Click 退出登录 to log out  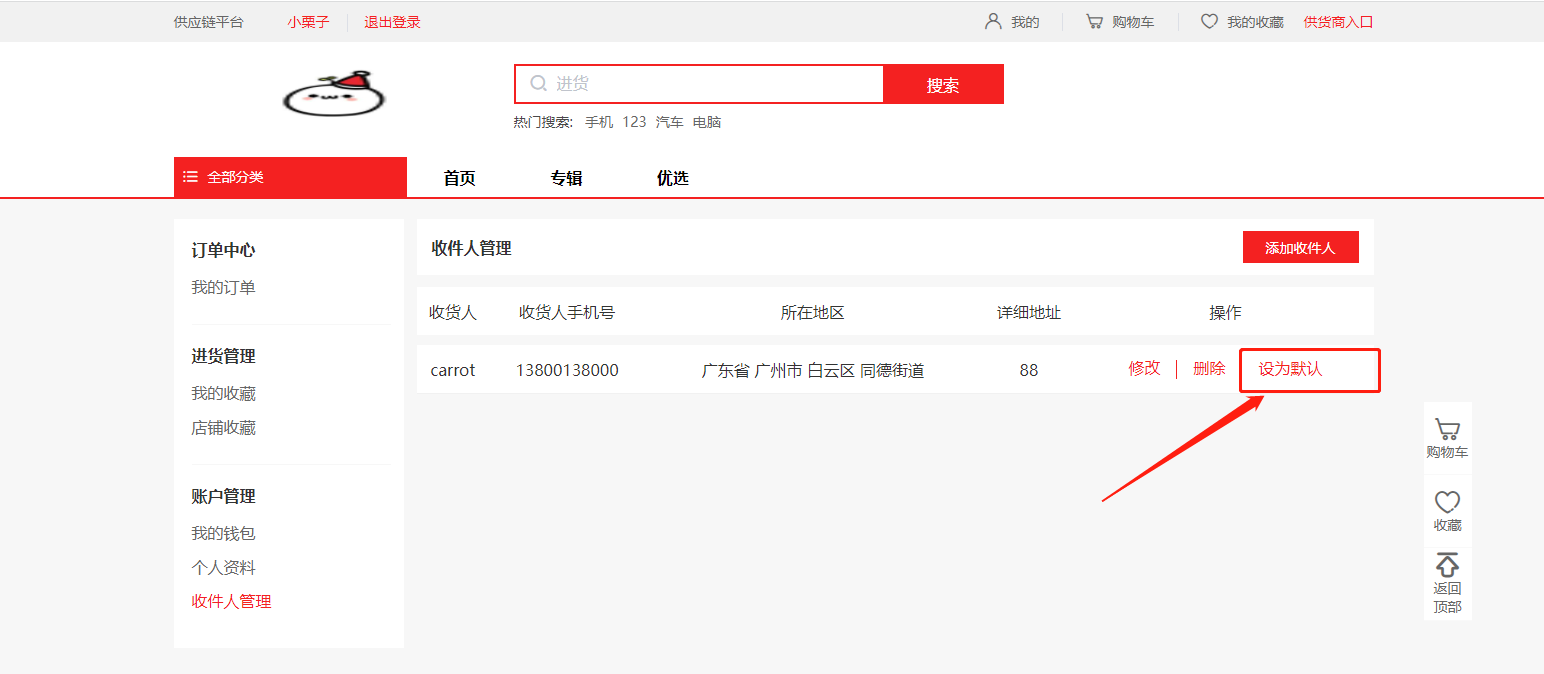pyautogui.click(x=392, y=22)
